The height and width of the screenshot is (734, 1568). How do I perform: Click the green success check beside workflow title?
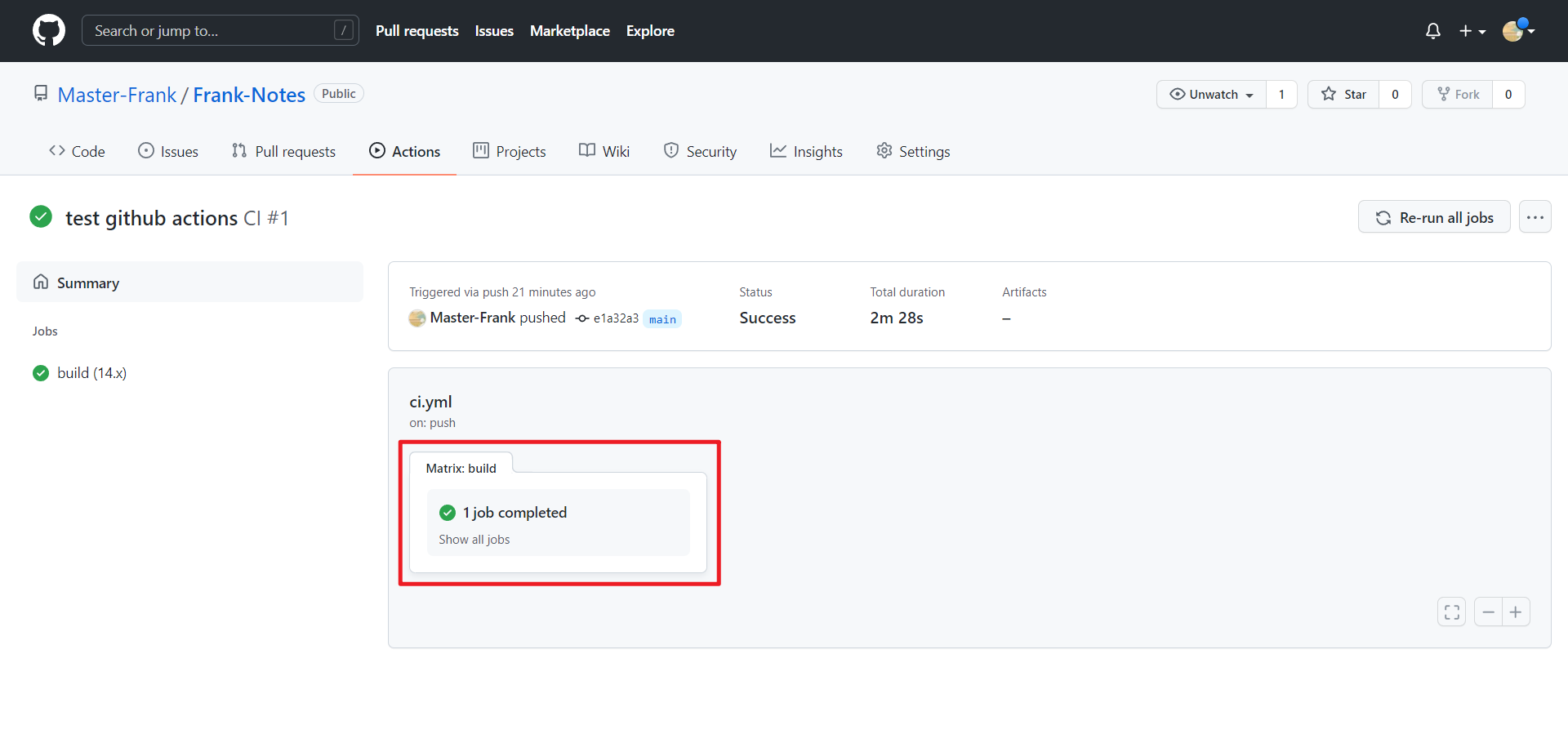(41, 217)
